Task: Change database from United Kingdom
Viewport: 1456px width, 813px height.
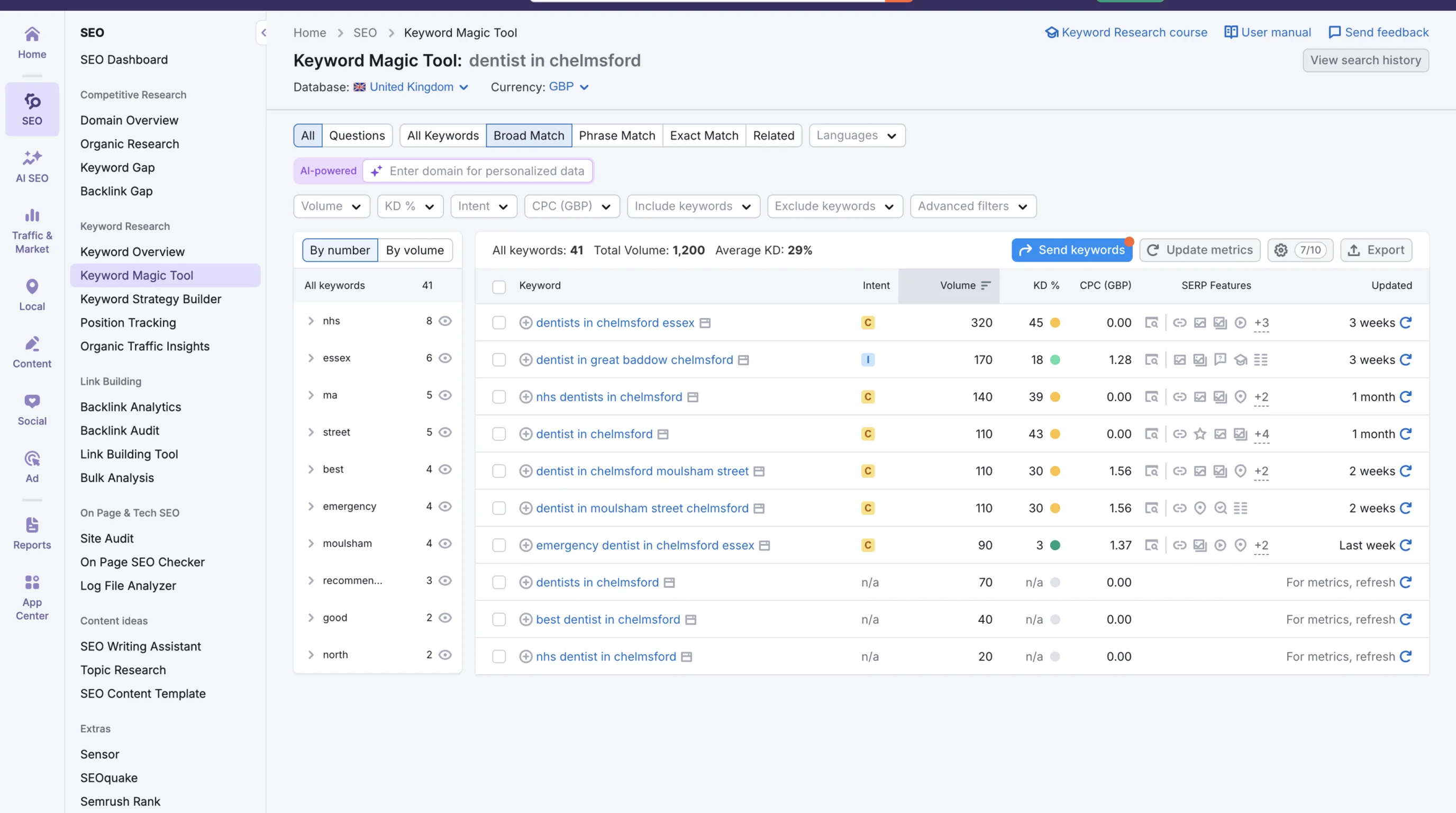Action: 412,87
